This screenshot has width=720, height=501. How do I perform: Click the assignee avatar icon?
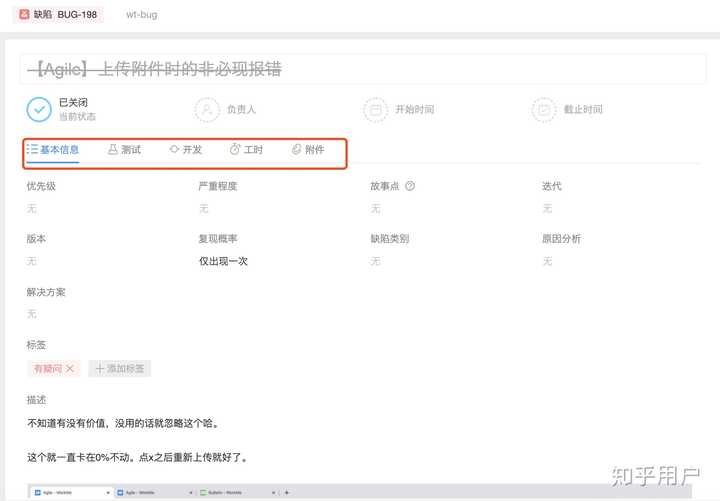click(x=207, y=109)
